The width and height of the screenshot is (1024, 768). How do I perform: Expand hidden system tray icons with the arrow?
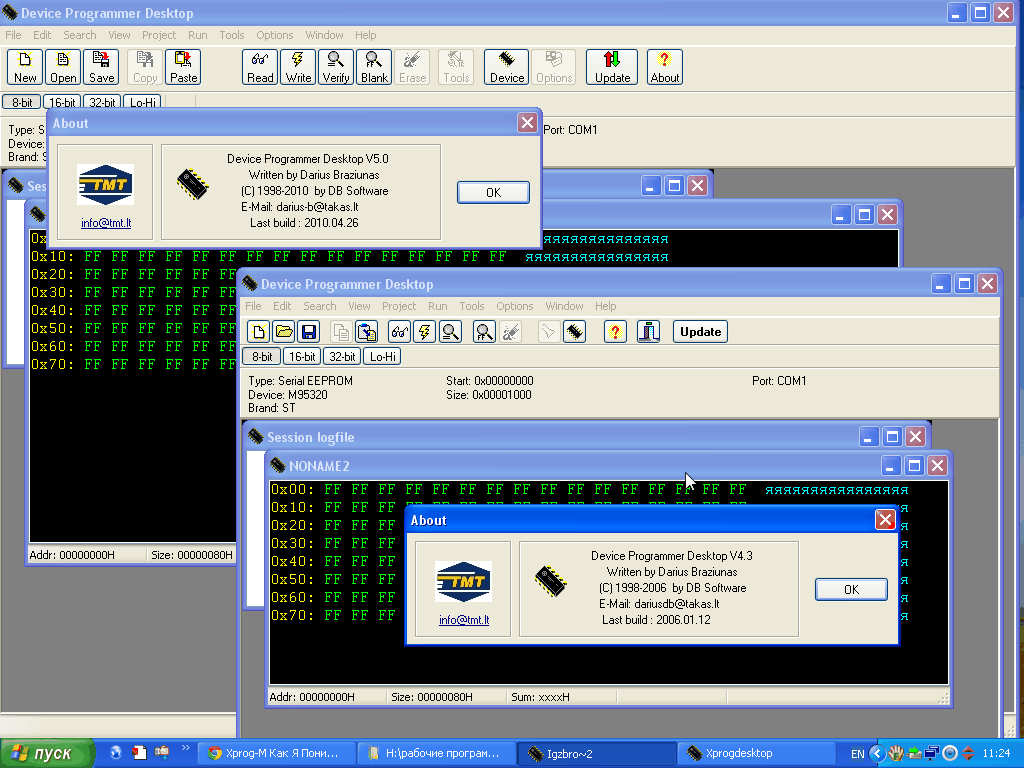click(877, 754)
